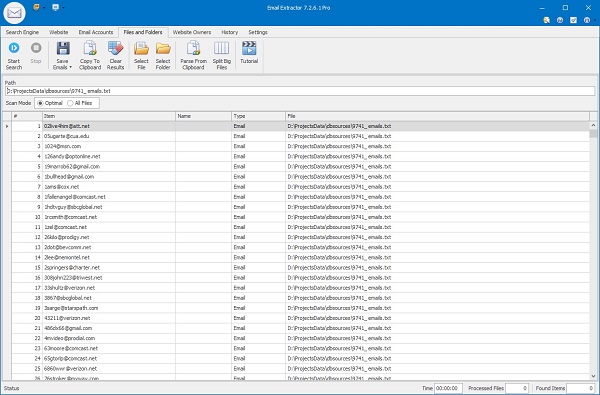This screenshot has width=600, height=395.
Task: Click the Save Emails floppy disk icon
Action: point(63,48)
